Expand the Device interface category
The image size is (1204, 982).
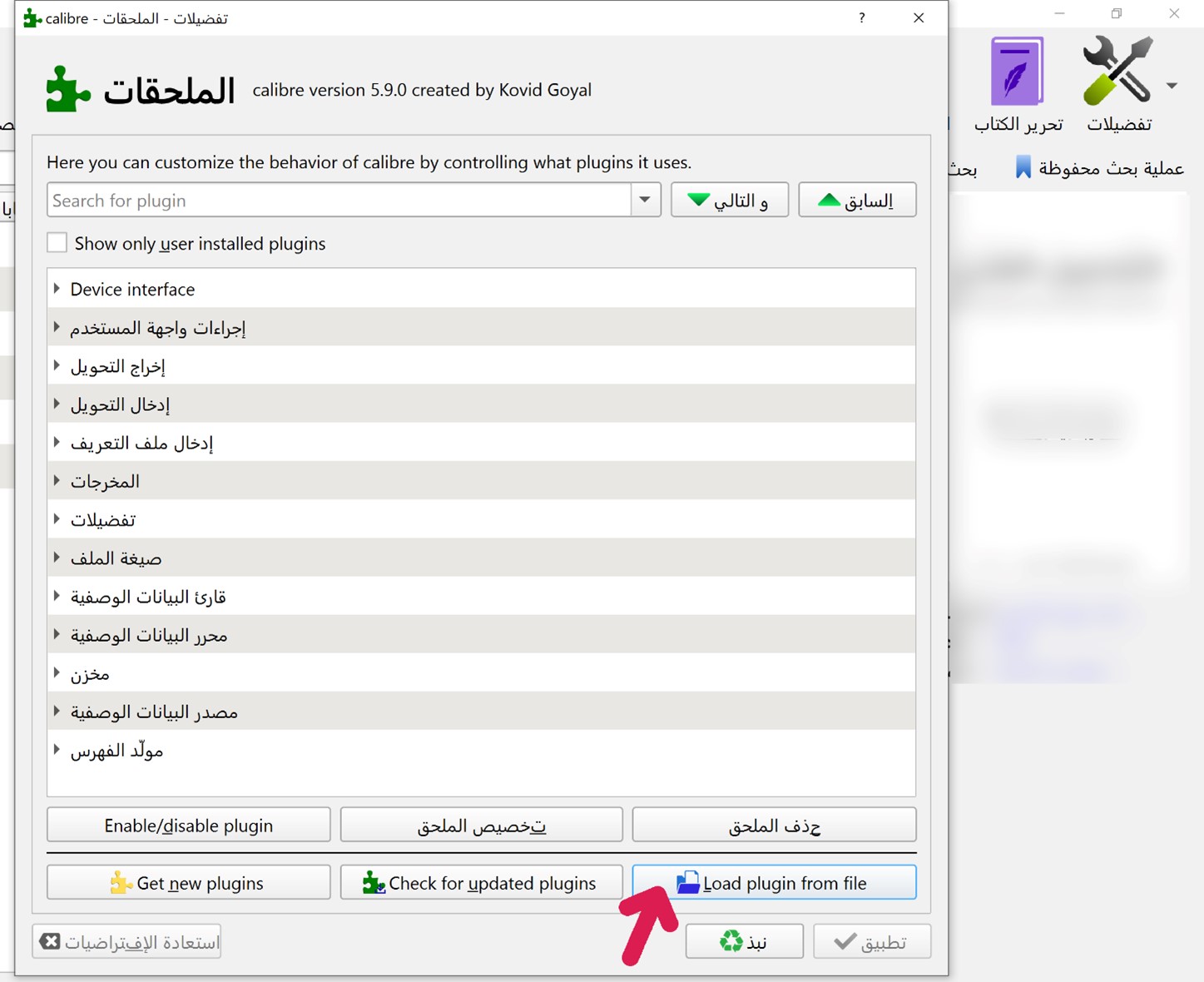point(57,289)
